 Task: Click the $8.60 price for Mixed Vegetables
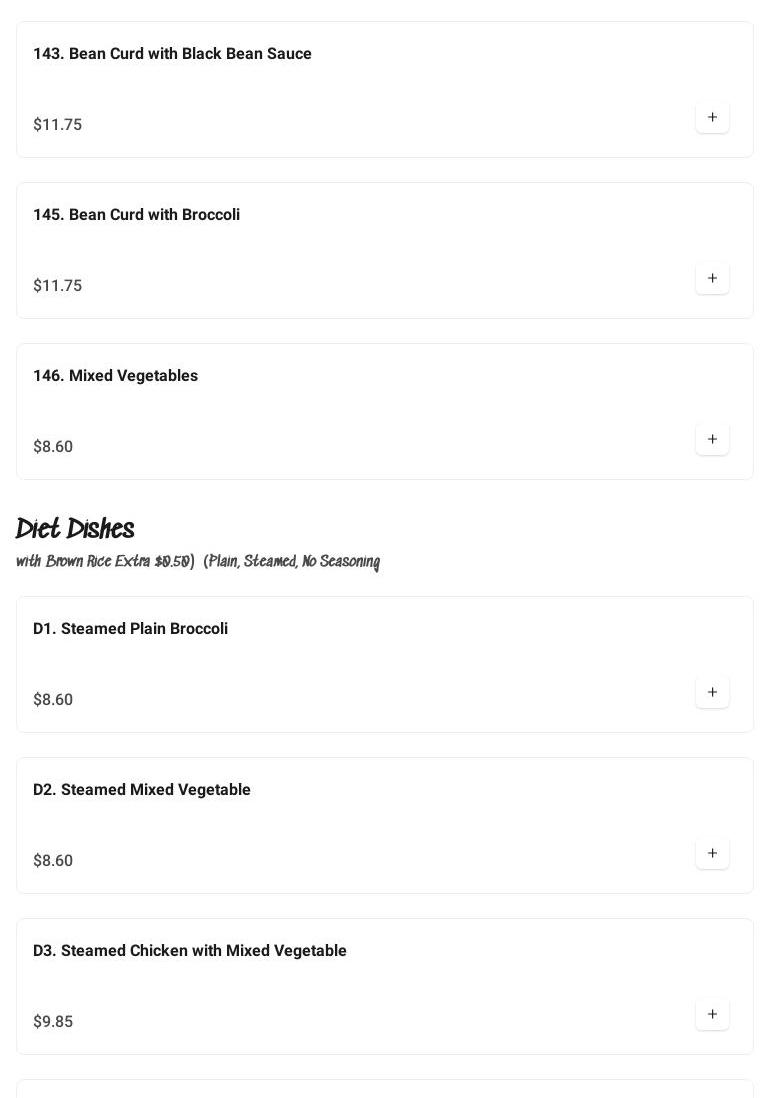click(53, 447)
